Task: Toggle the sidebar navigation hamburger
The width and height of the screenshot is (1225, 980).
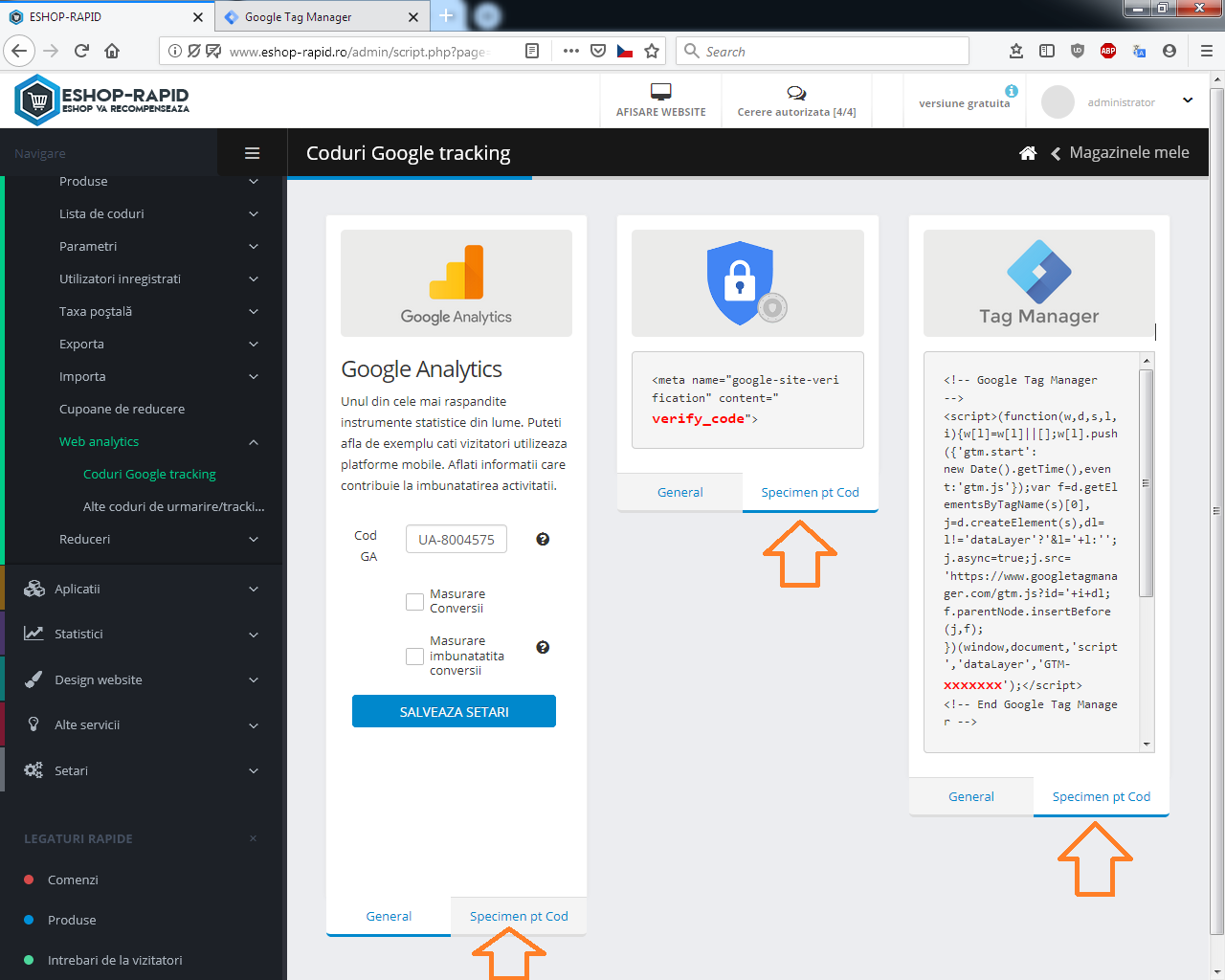Action: (253, 153)
